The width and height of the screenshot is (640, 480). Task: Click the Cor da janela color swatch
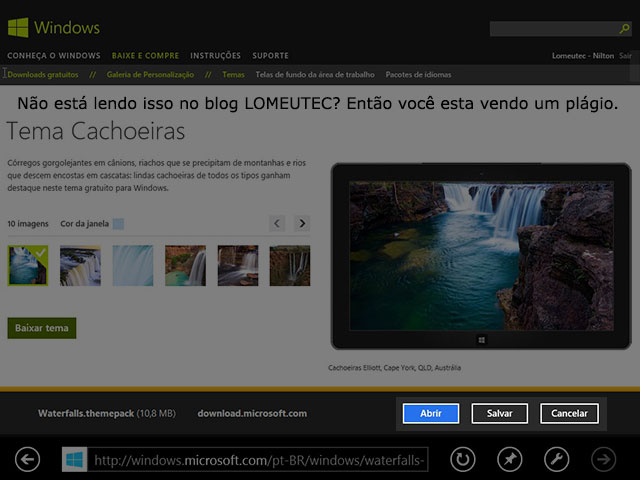pyautogui.click(x=118, y=224)
